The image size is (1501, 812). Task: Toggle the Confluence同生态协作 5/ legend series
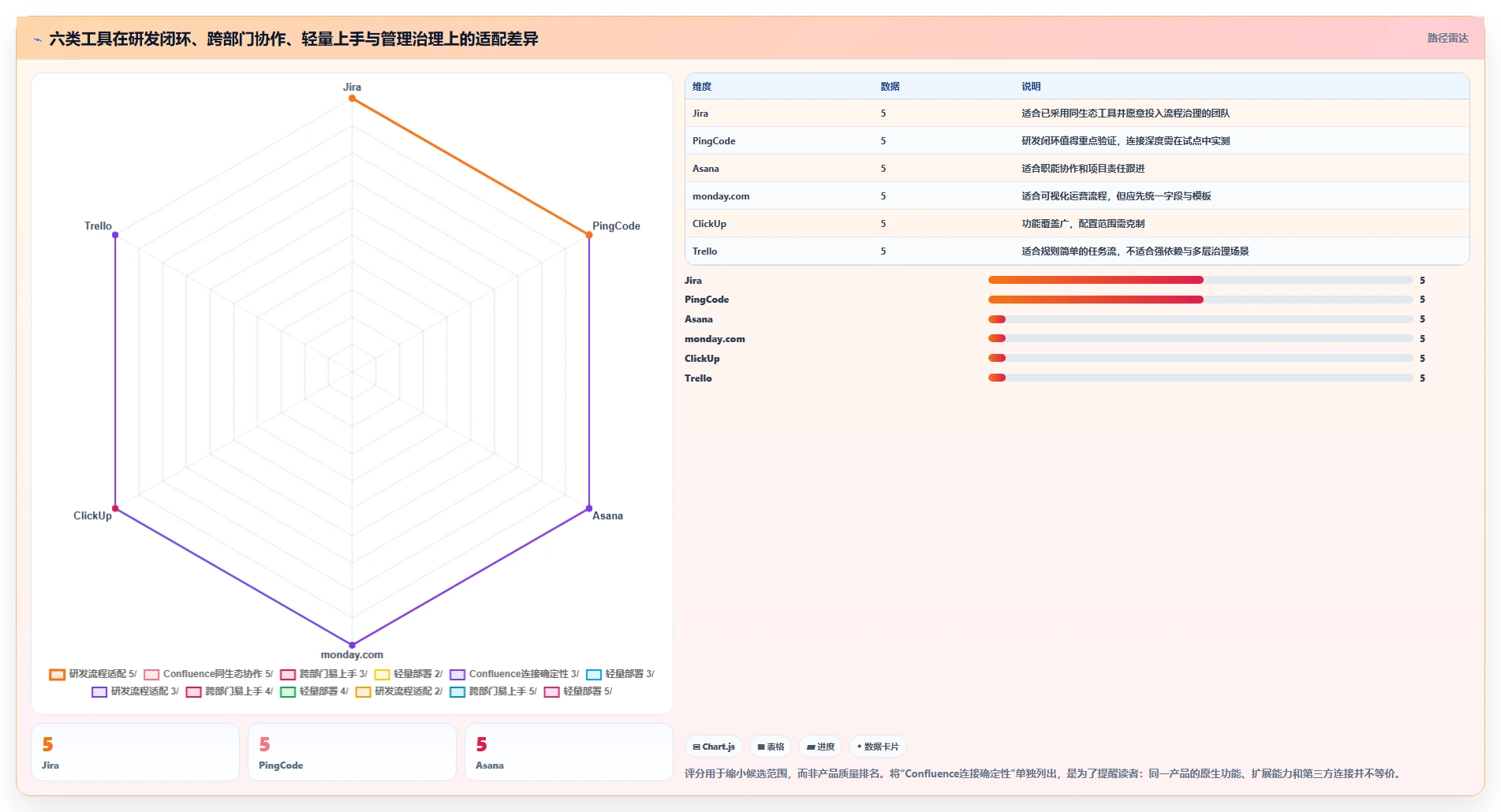pyautogui.click(x=208, y=674)
